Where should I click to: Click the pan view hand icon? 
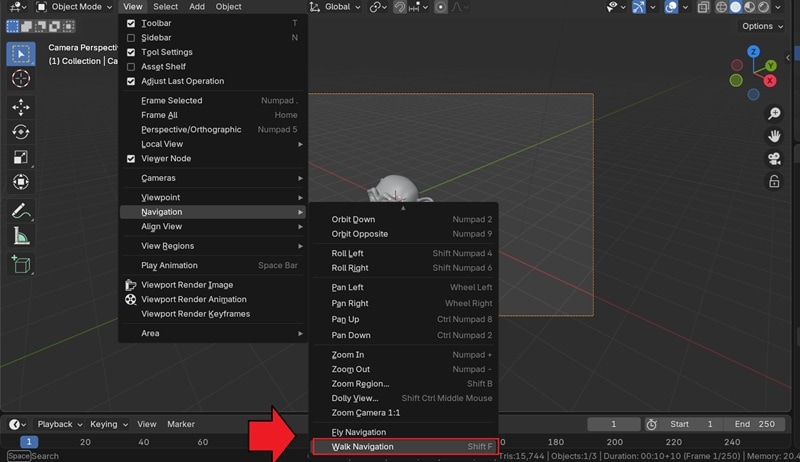pos(774,136)
